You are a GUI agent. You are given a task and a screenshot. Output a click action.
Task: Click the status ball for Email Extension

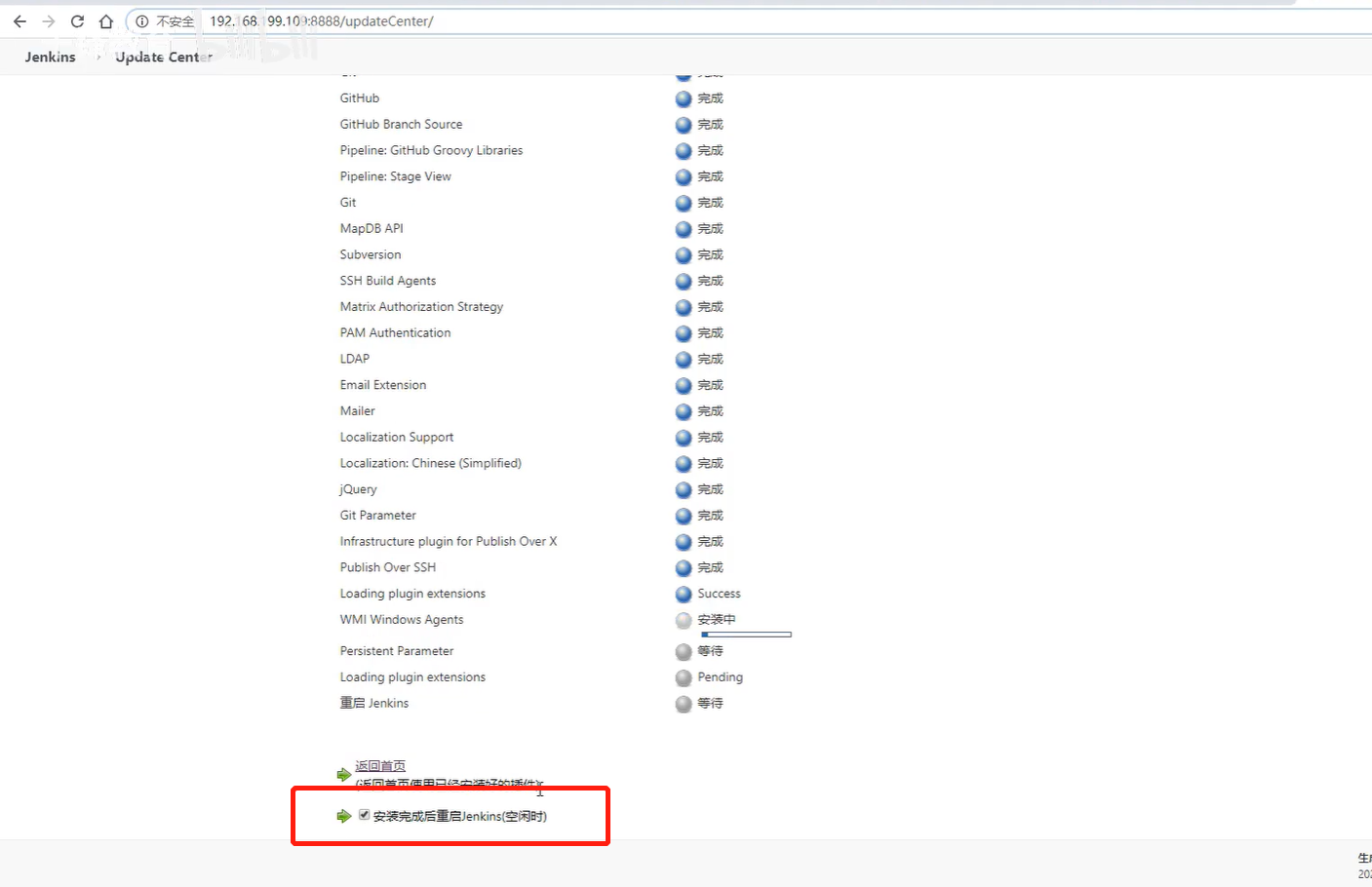click(x=684, y=386)
